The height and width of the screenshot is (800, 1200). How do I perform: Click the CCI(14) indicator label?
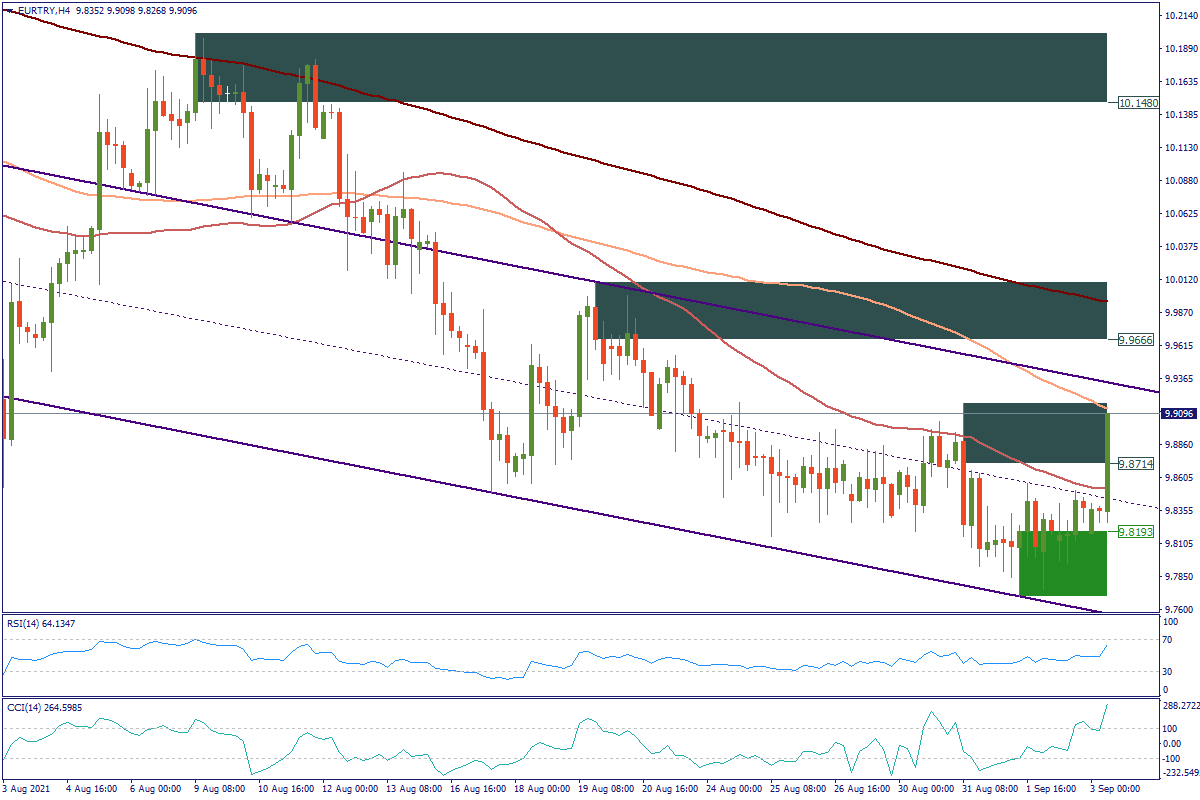[44, 707]
